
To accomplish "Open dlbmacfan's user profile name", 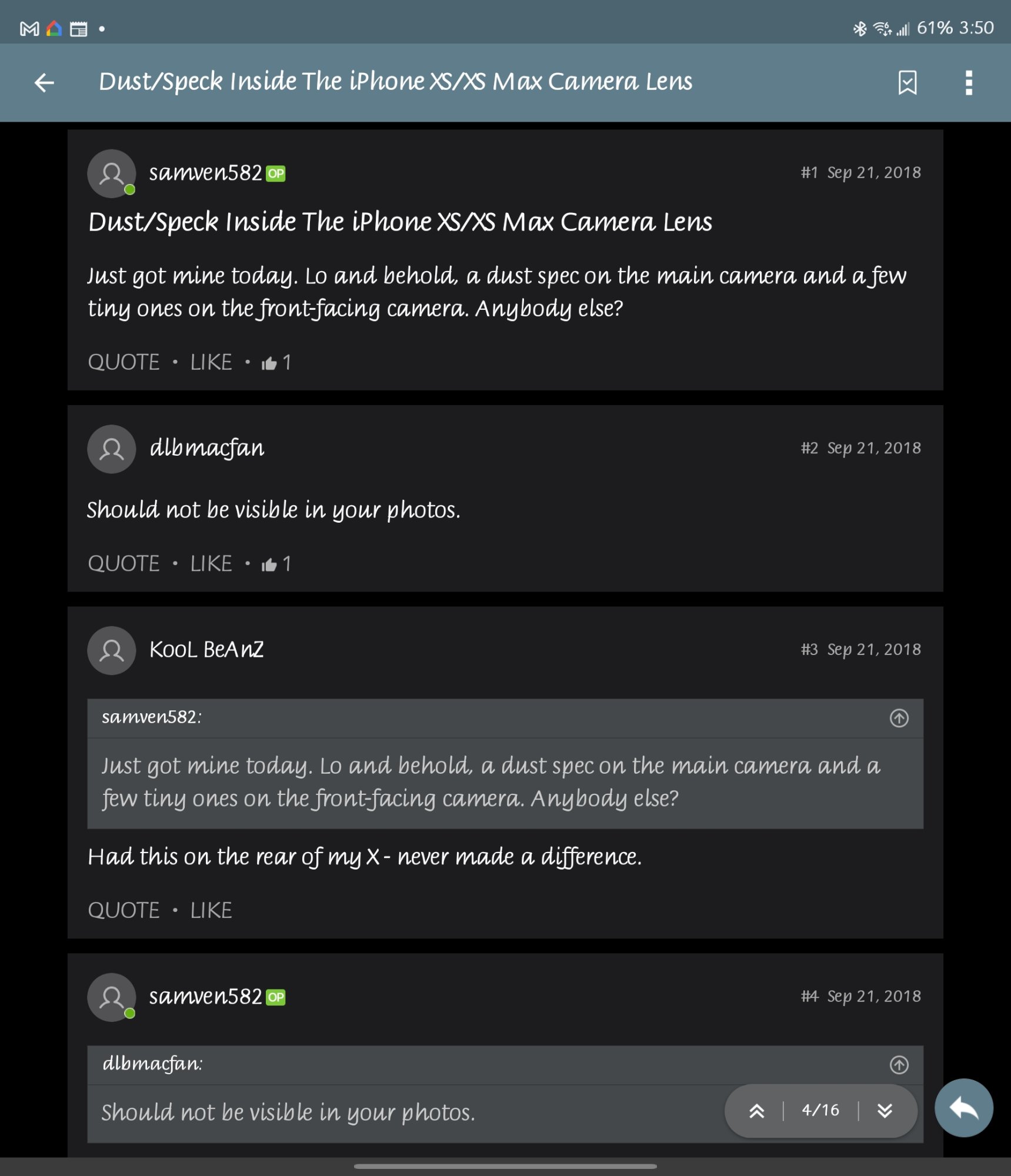I will click(x=207, y=448).
